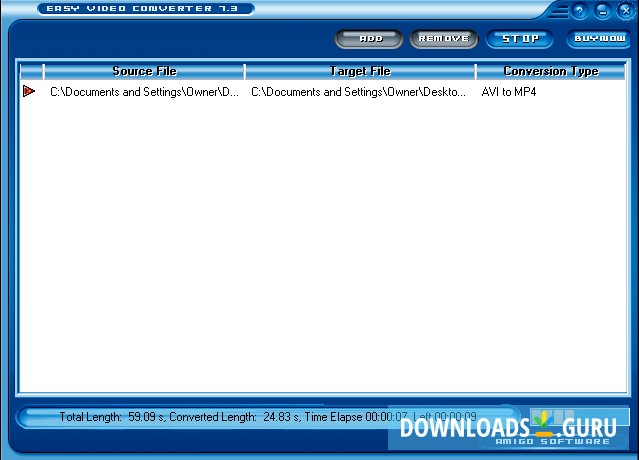Click the 'Converted Length: 24.83 s' status text
This screenshot has width=639, height=460.
point(234,417)
